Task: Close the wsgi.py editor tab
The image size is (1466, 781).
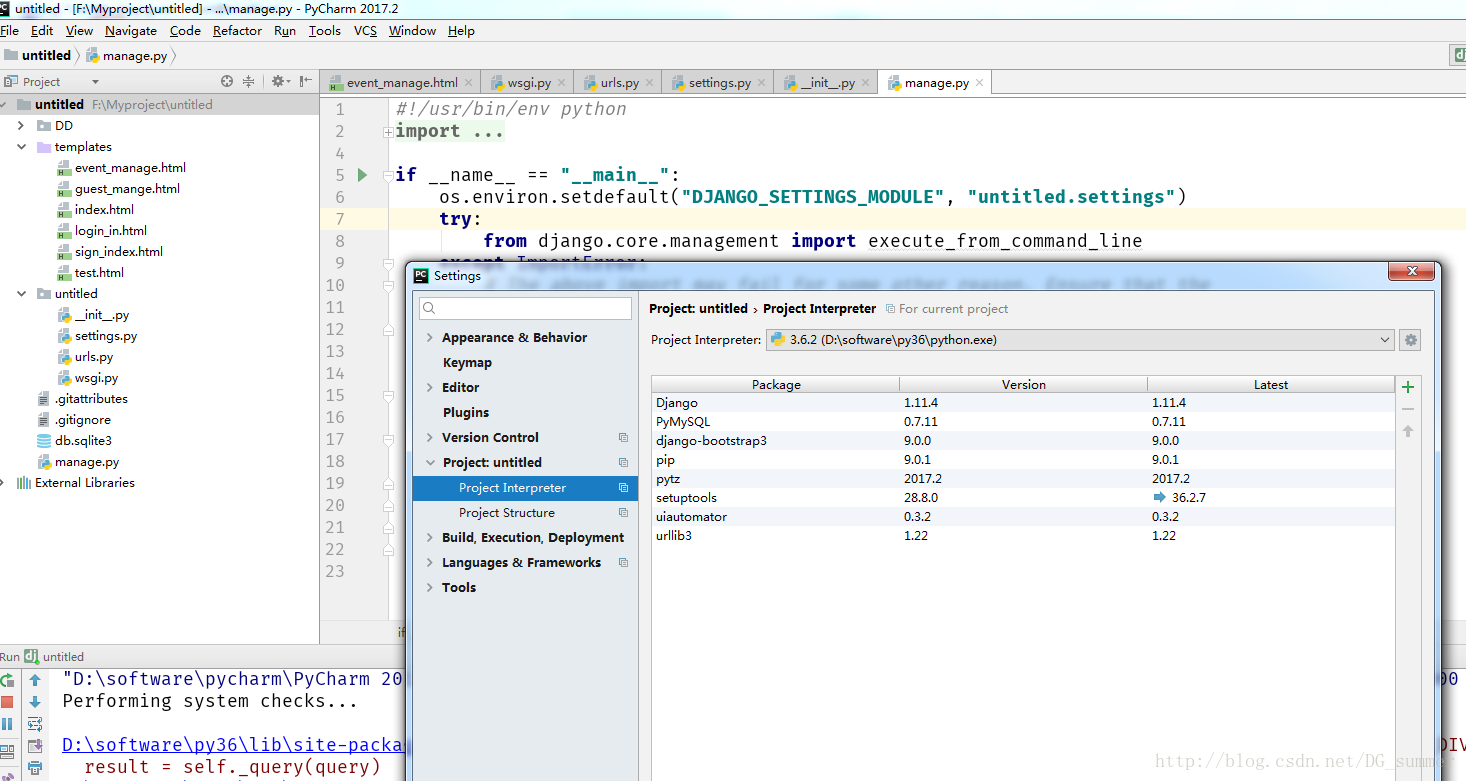Action: (x=561, y=83)
